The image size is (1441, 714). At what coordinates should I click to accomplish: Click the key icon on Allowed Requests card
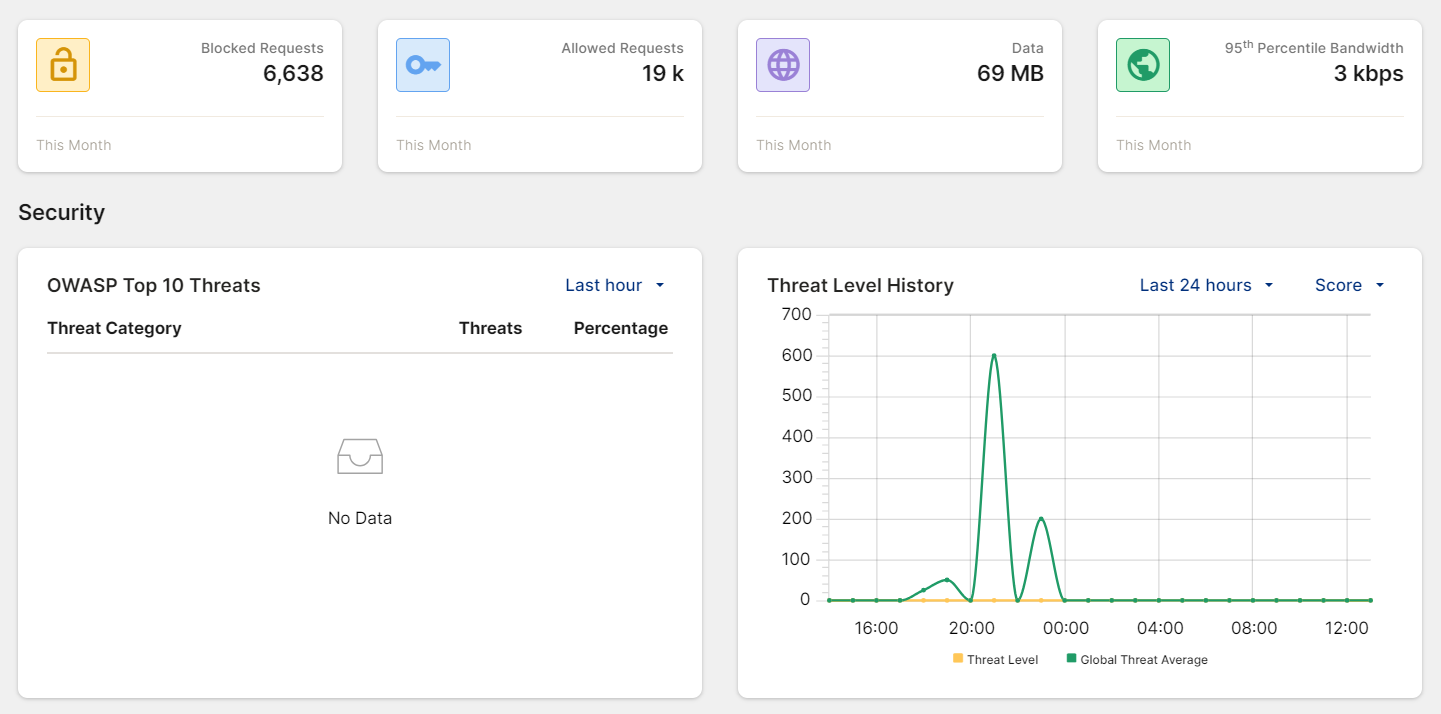click(423, 65)
